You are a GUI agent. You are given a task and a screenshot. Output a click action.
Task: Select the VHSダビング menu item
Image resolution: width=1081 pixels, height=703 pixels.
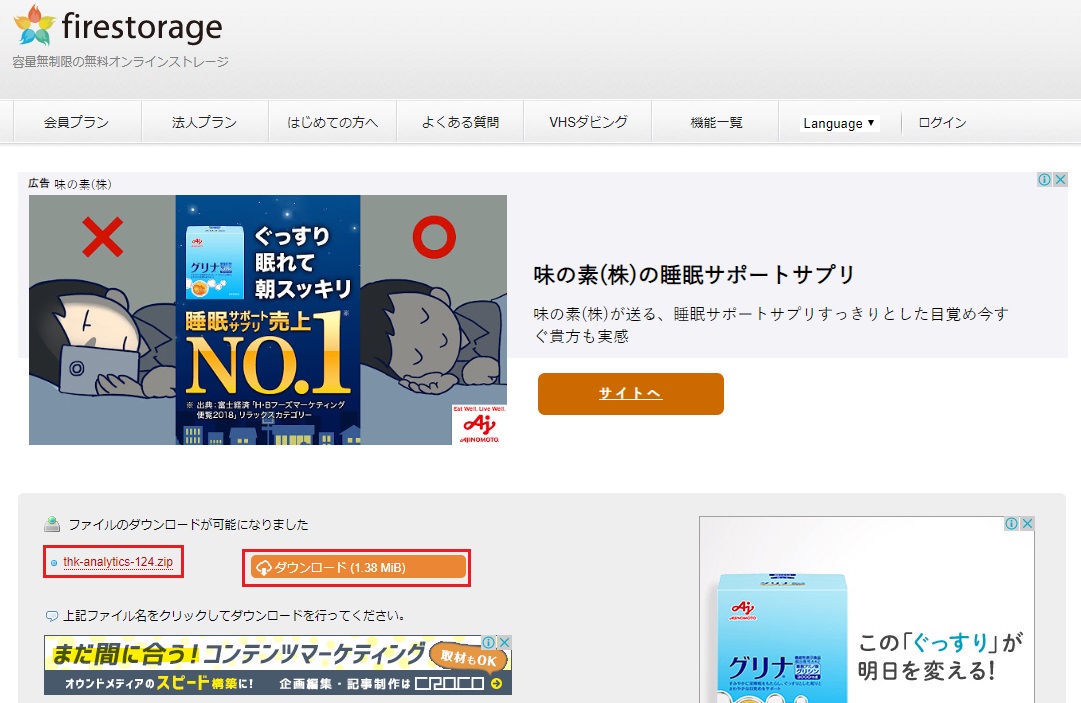point(588,122)
